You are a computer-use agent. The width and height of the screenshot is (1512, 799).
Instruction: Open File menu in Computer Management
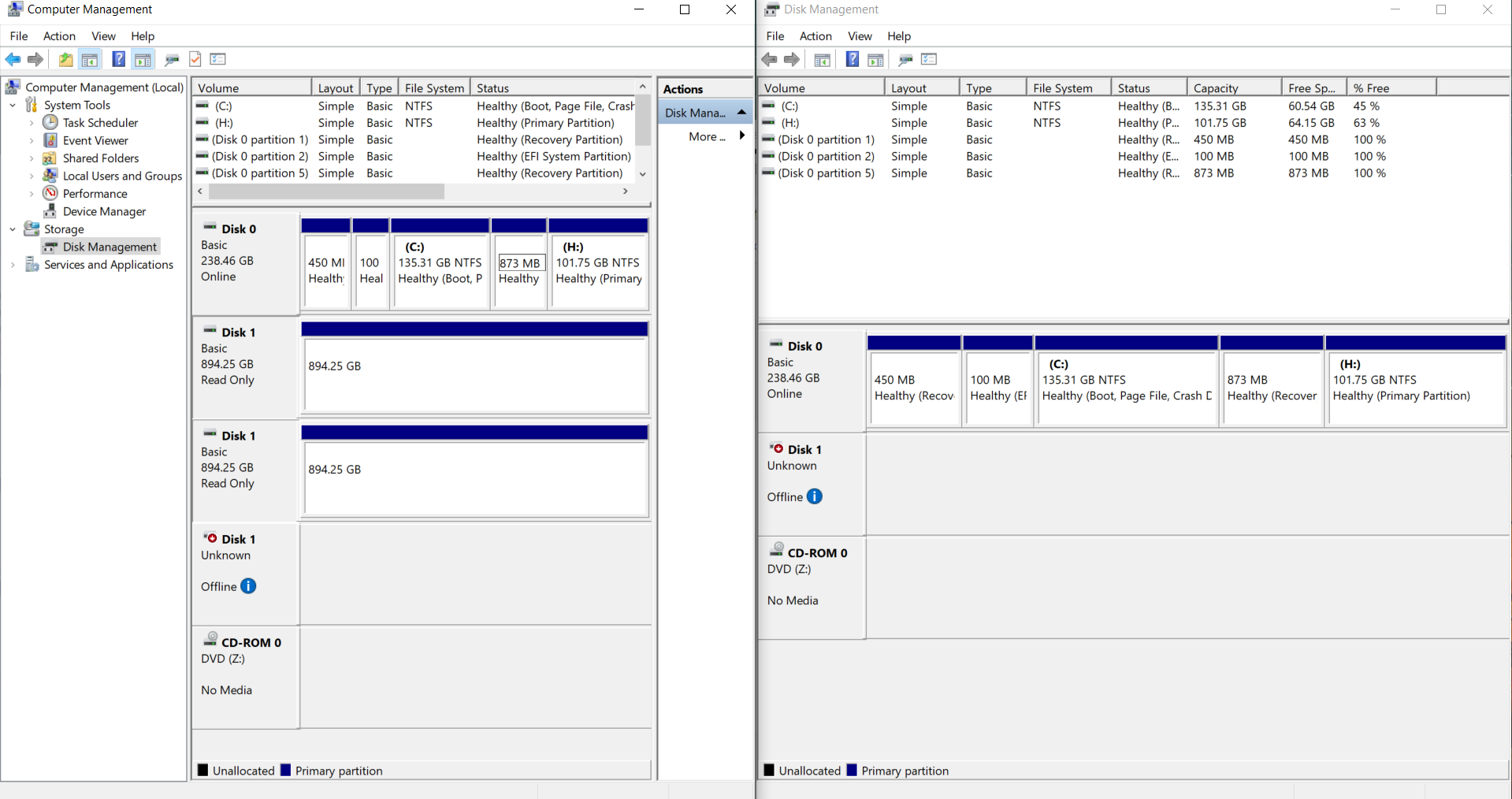[19, 36]
